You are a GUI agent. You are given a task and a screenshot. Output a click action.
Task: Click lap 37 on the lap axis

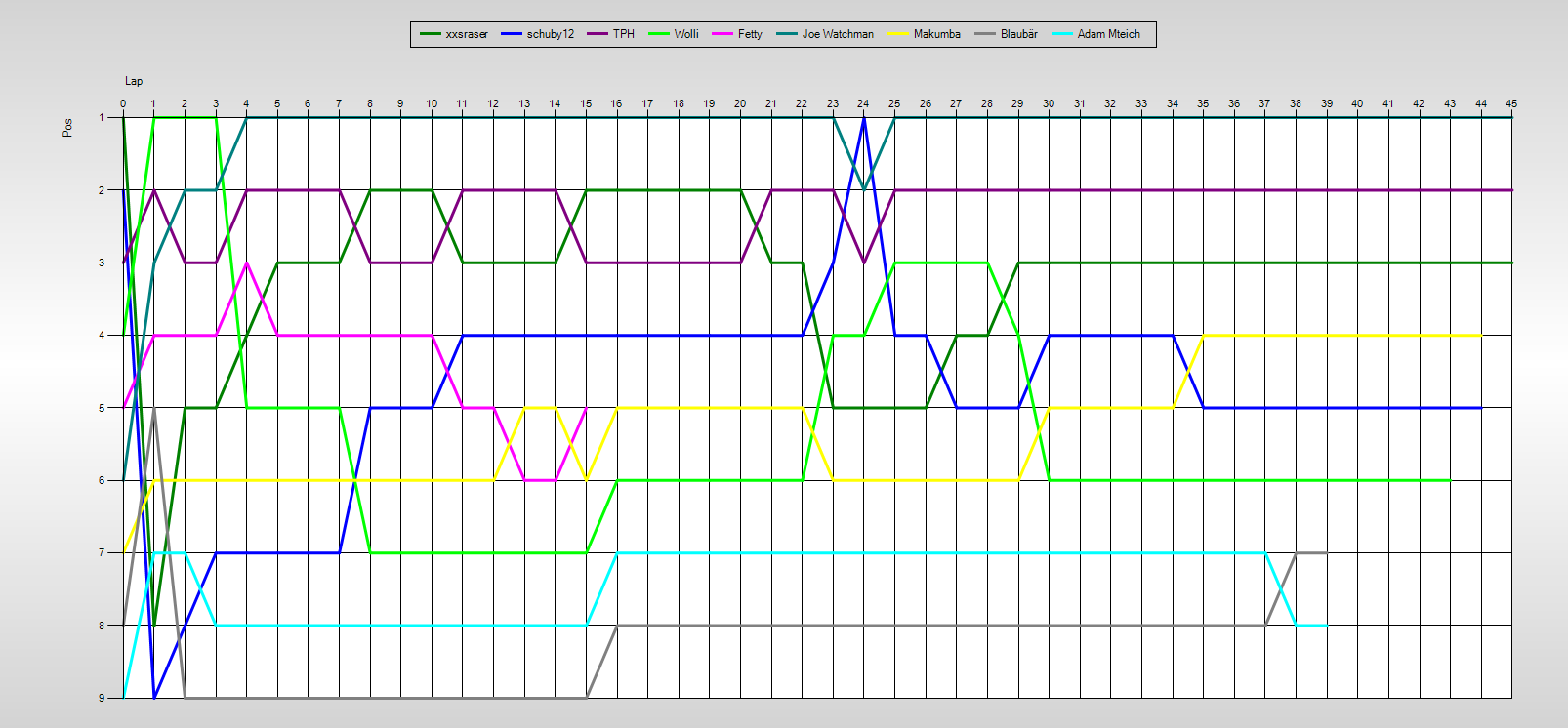[1264, 103]
